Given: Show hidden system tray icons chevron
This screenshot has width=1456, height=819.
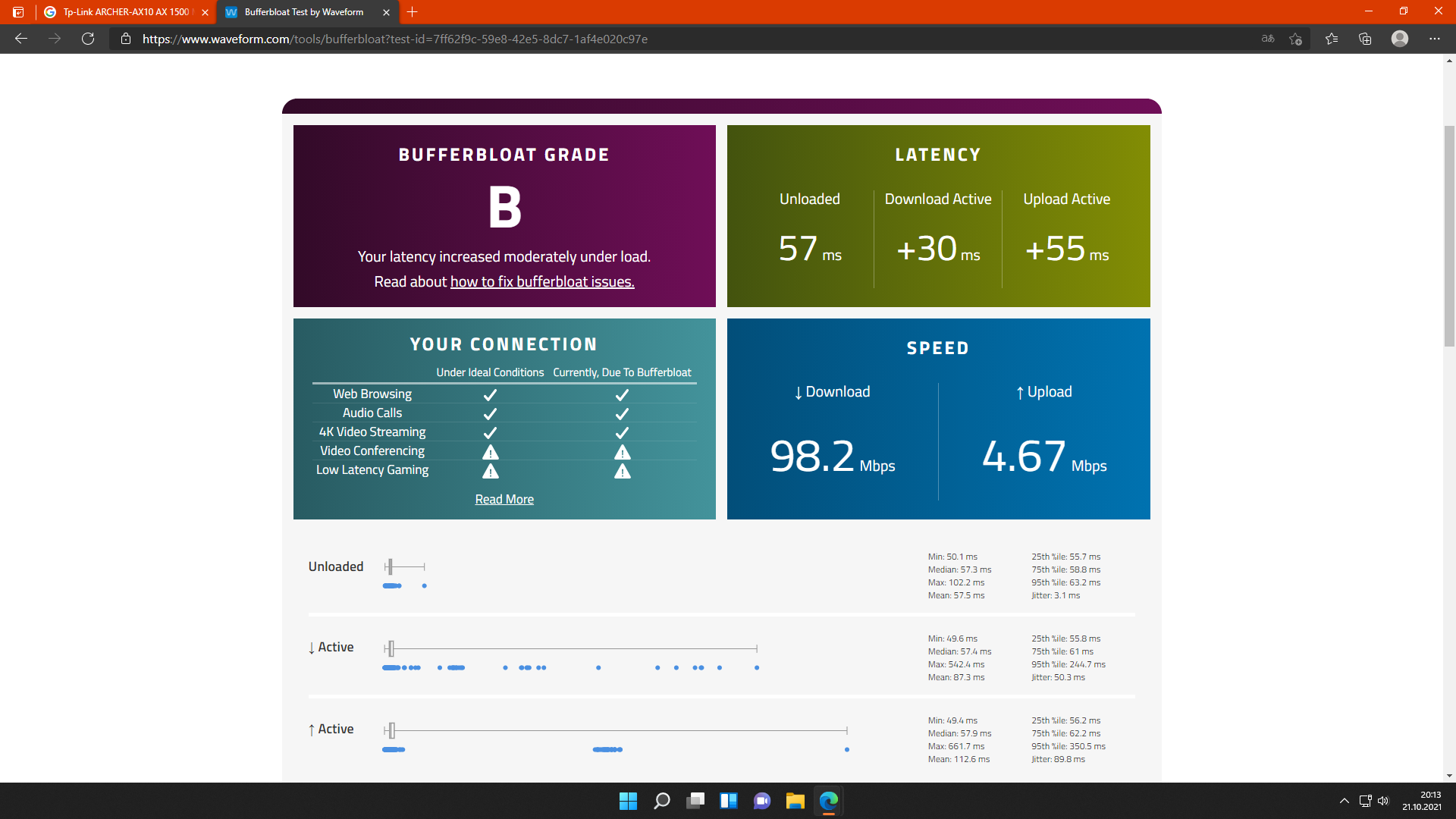Looking at the screenshot, I should click(x=1344, y=801).
